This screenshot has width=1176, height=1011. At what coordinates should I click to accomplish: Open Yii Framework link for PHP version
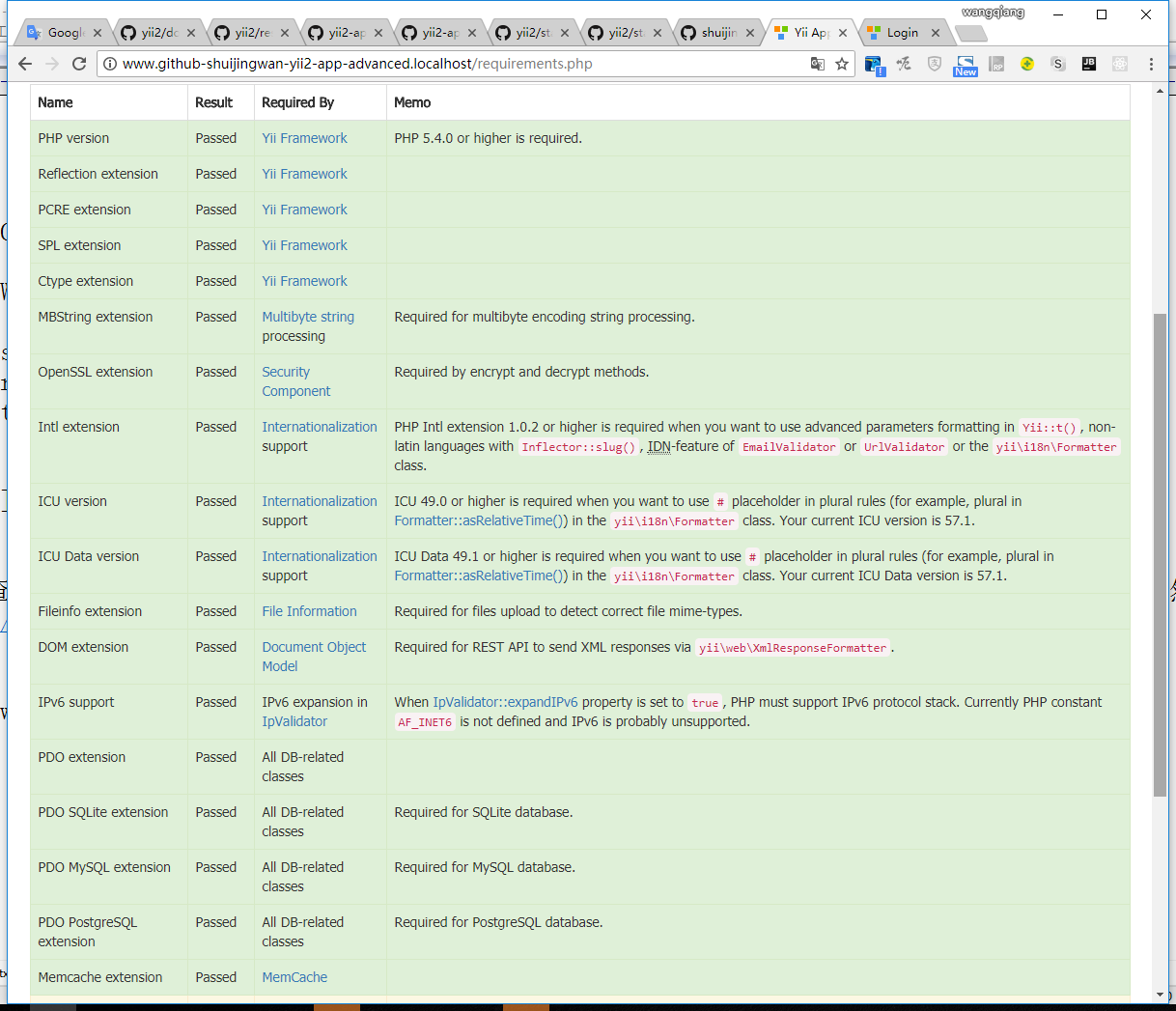(x=304, y=138)
